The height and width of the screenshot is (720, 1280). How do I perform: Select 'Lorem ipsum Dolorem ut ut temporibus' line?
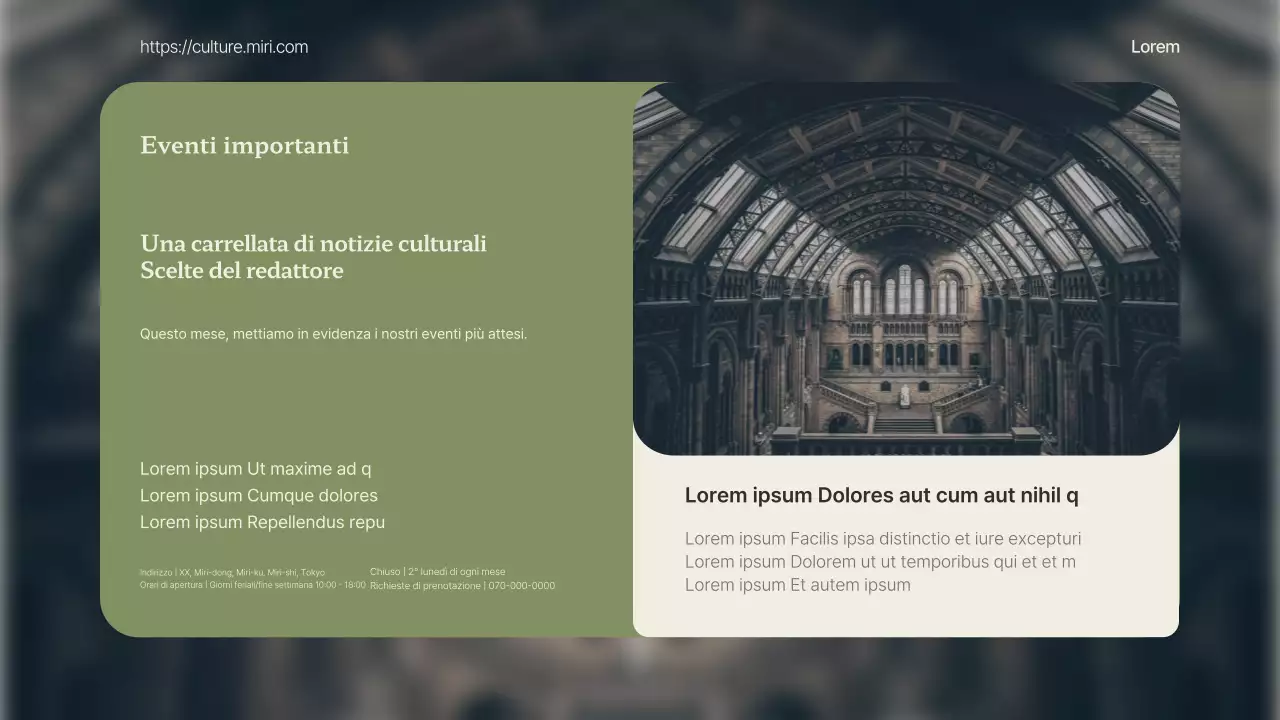click(880, 562)
